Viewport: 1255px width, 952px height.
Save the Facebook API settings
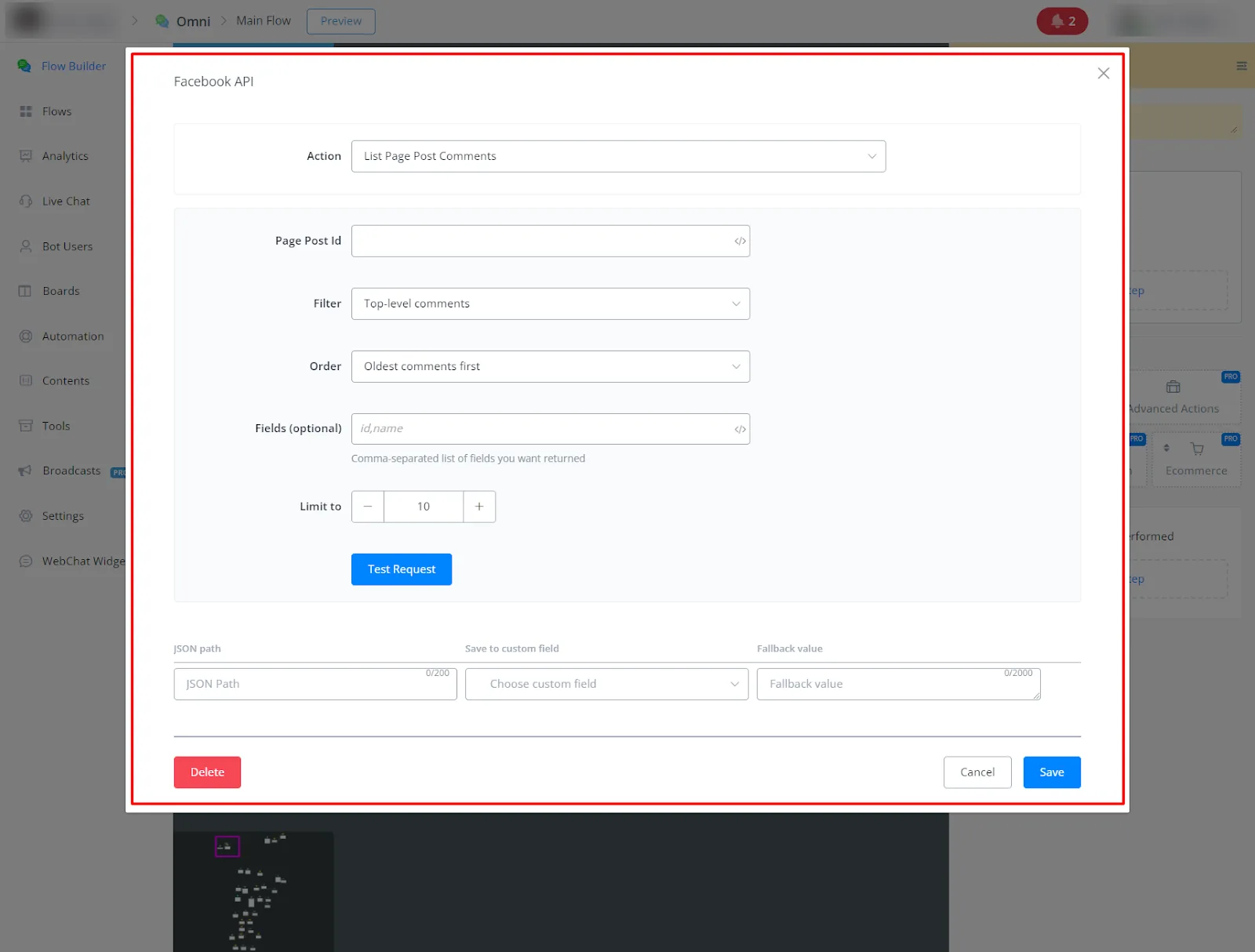point(1052,772)
